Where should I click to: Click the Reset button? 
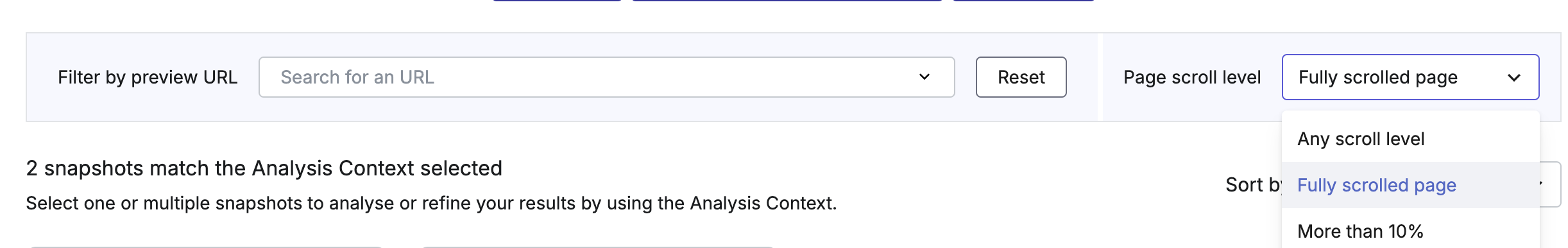(x=1021, y=77)
